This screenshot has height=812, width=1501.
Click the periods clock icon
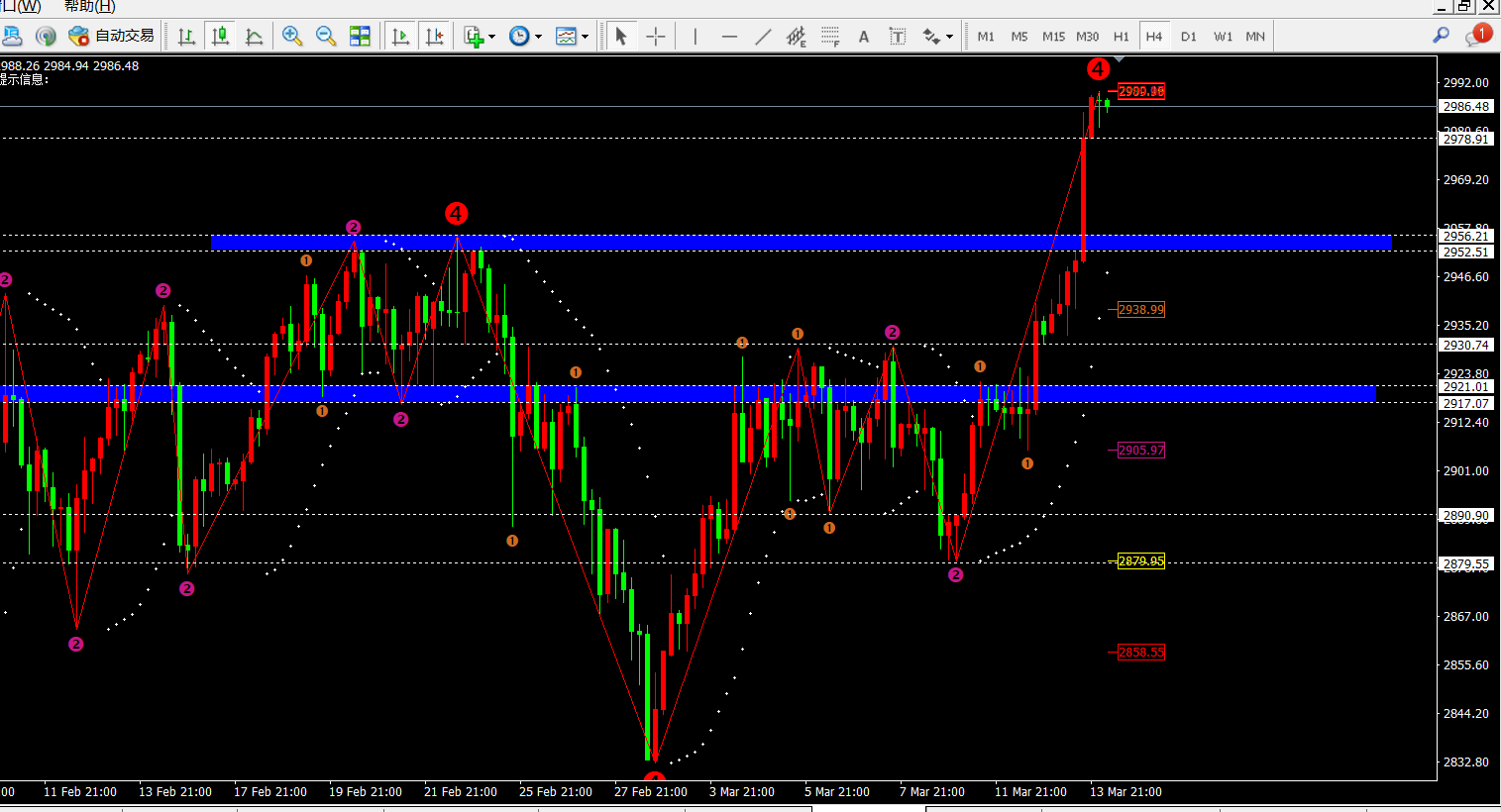click(519, 37)
